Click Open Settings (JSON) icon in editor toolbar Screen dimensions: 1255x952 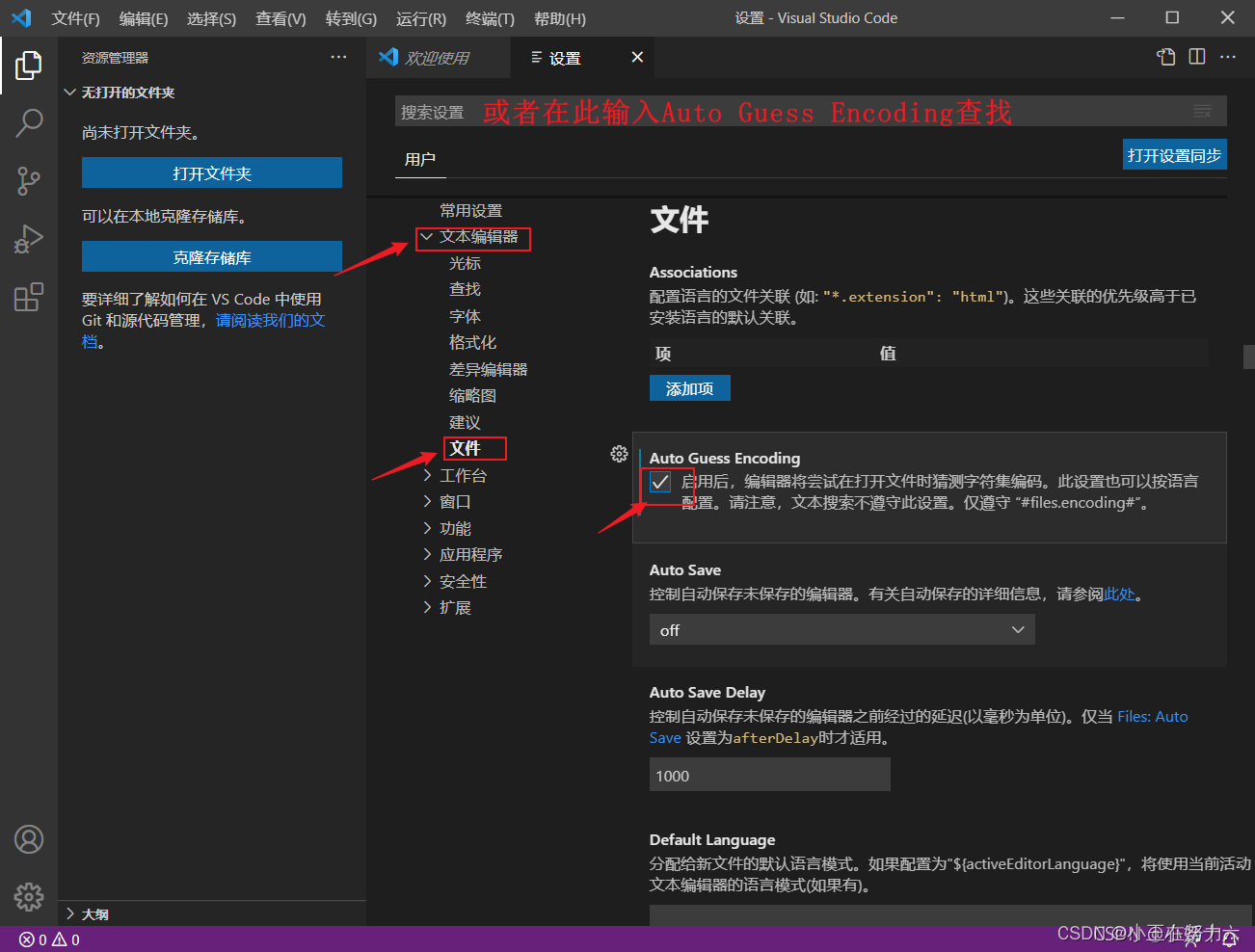tap(1166, 57)
